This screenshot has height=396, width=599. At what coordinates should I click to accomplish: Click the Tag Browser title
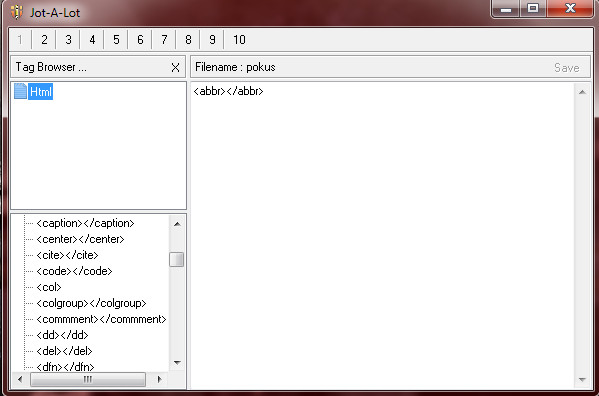coord(51,67)
